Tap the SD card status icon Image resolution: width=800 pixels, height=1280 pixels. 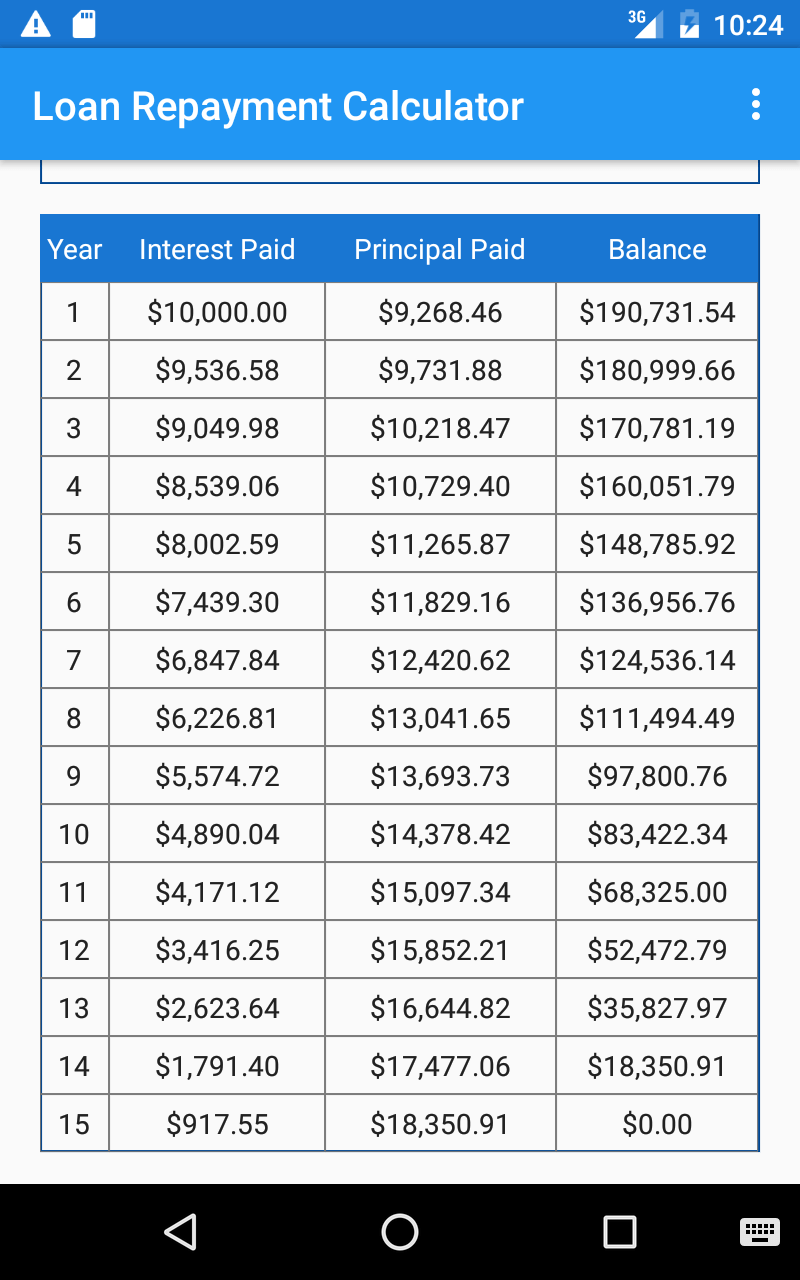point(85,24)
